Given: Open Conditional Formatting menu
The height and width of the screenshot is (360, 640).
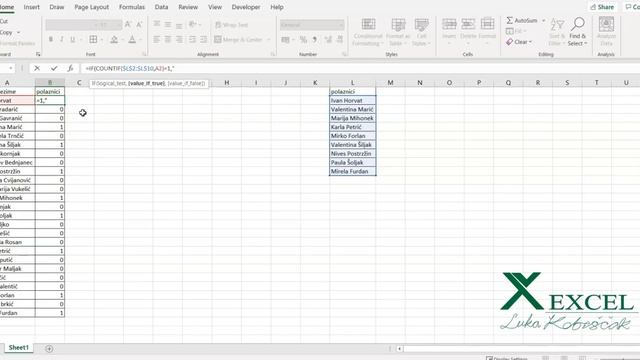Looking at the screenshot, I should (x=368, y=32).
